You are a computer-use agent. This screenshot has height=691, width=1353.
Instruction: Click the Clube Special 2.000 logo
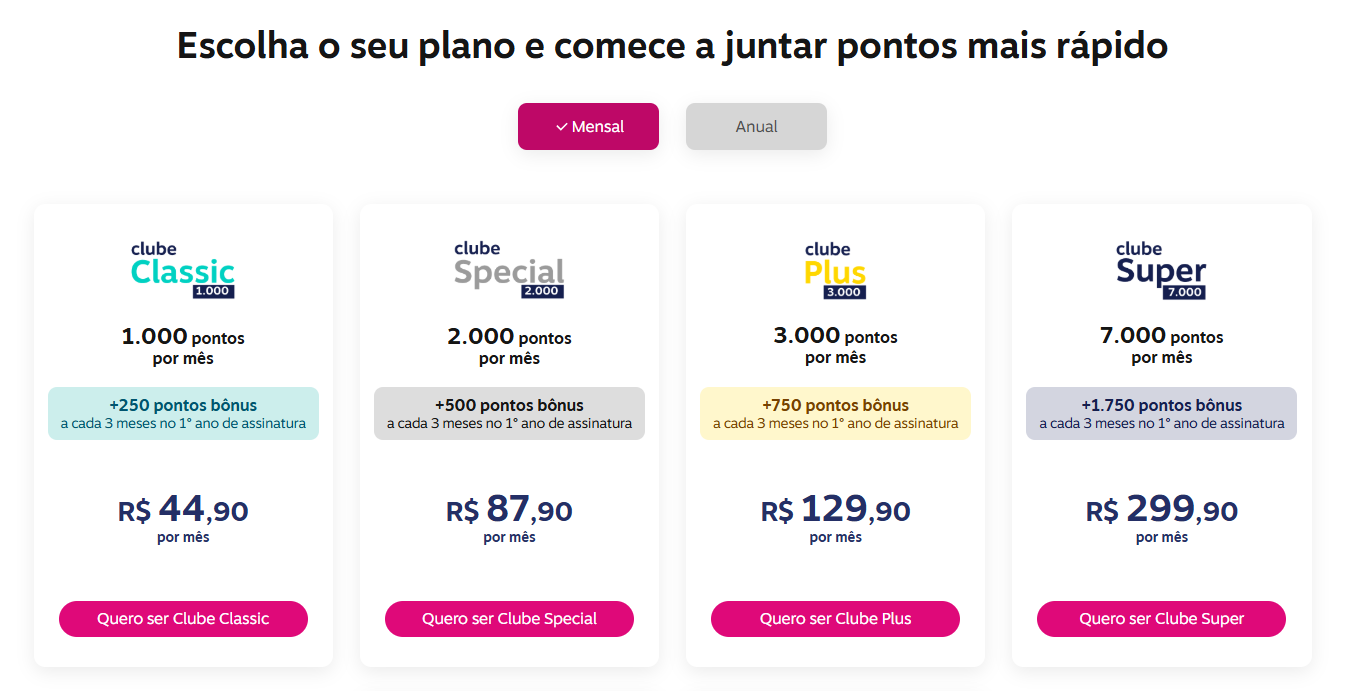(509, 268)
